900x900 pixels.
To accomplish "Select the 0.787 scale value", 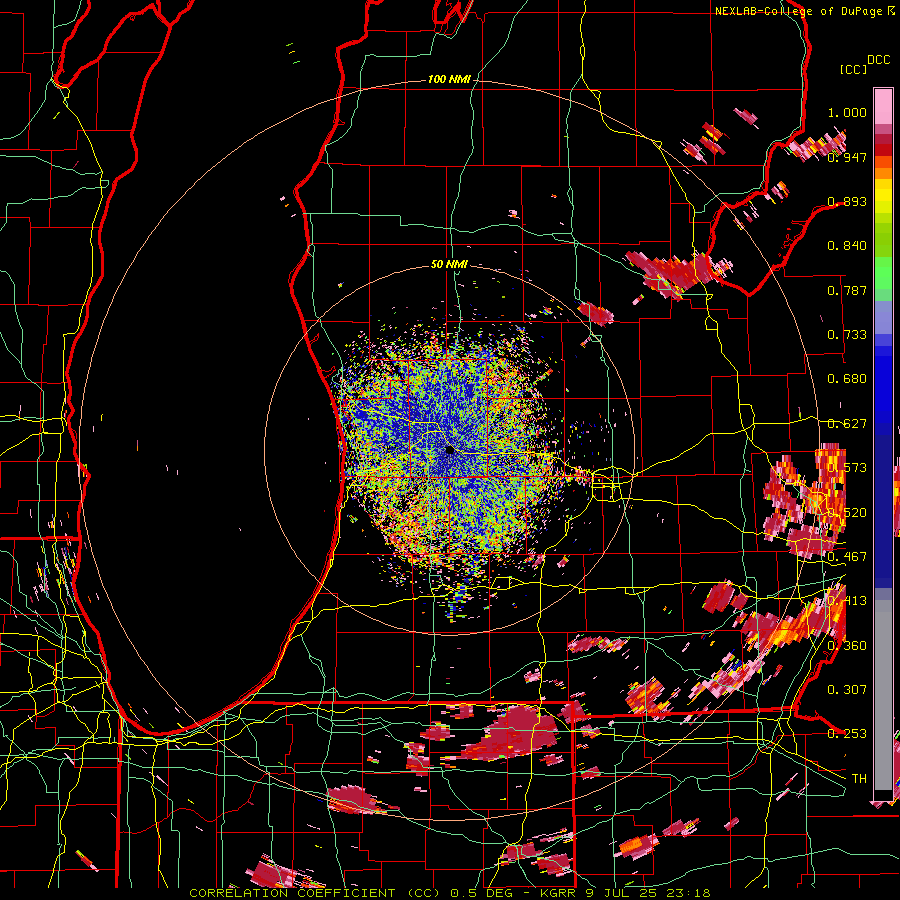I will (x=847, y=290).
